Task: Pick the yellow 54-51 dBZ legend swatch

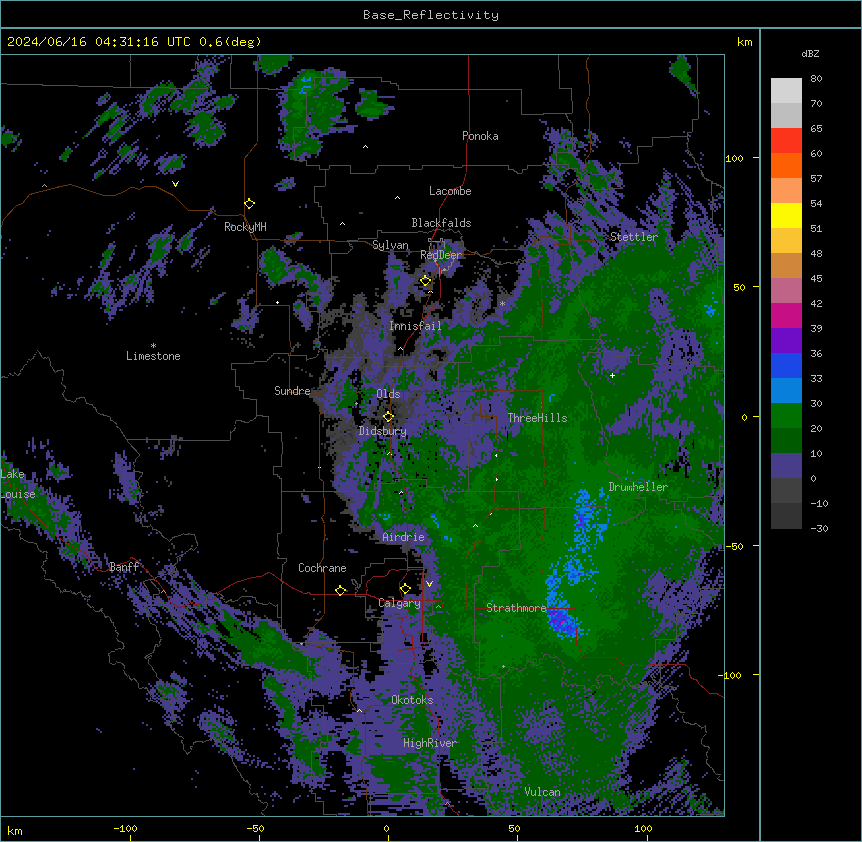Action: [786, 216]
